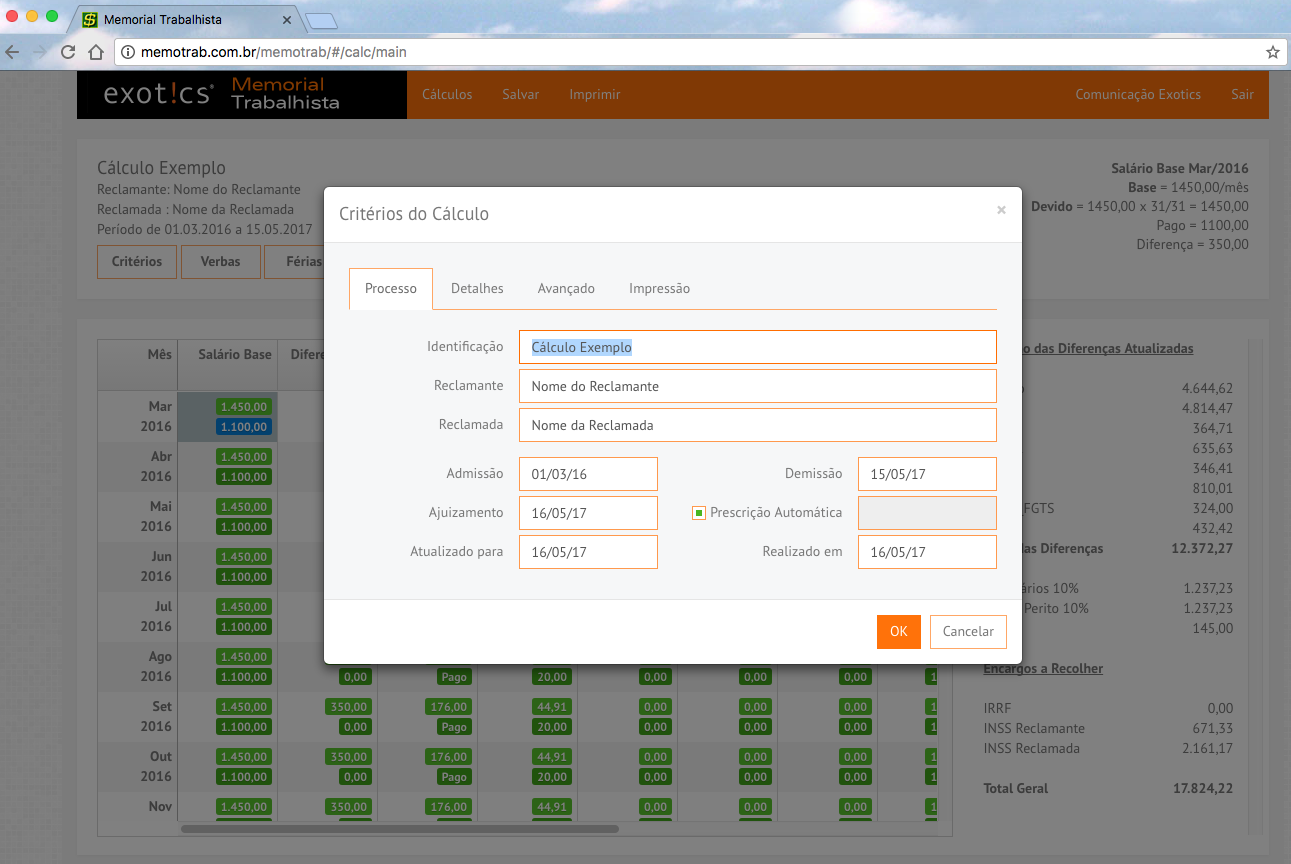Close the Memorial Trabalhista browser tab

click(x=288, y=19)
